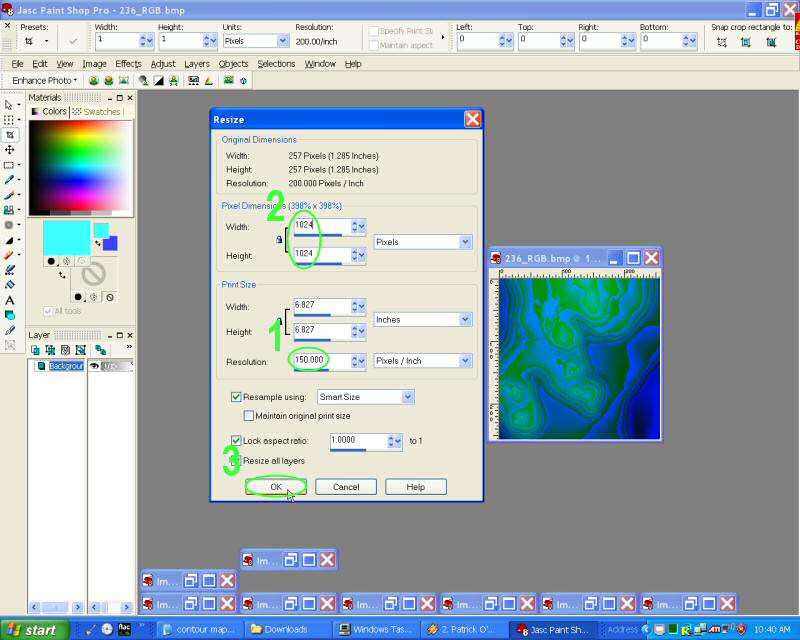The height and width of the screenshot is (640, 800).
Task: Select the Paint Brush tool
Action: pos(9,195)
